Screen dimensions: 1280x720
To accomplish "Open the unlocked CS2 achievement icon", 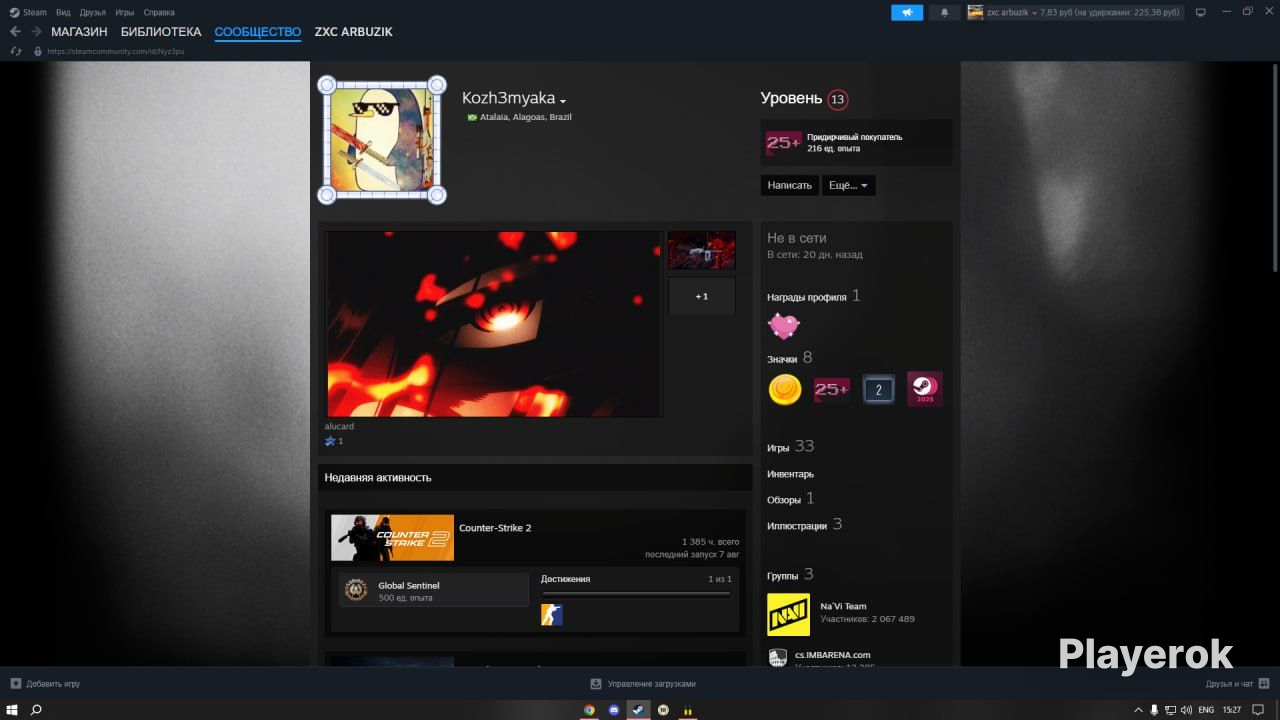I will pos(552,615).
